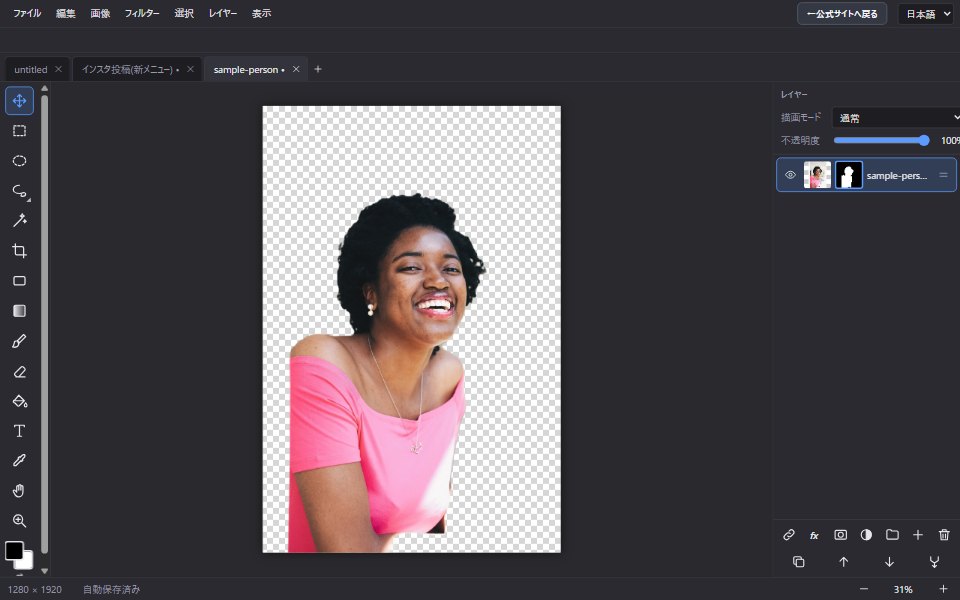960x600 pixels.
Task: Activate the Paint Bucket fill tool
Action: pyautogui.click(x=20, y=401)
